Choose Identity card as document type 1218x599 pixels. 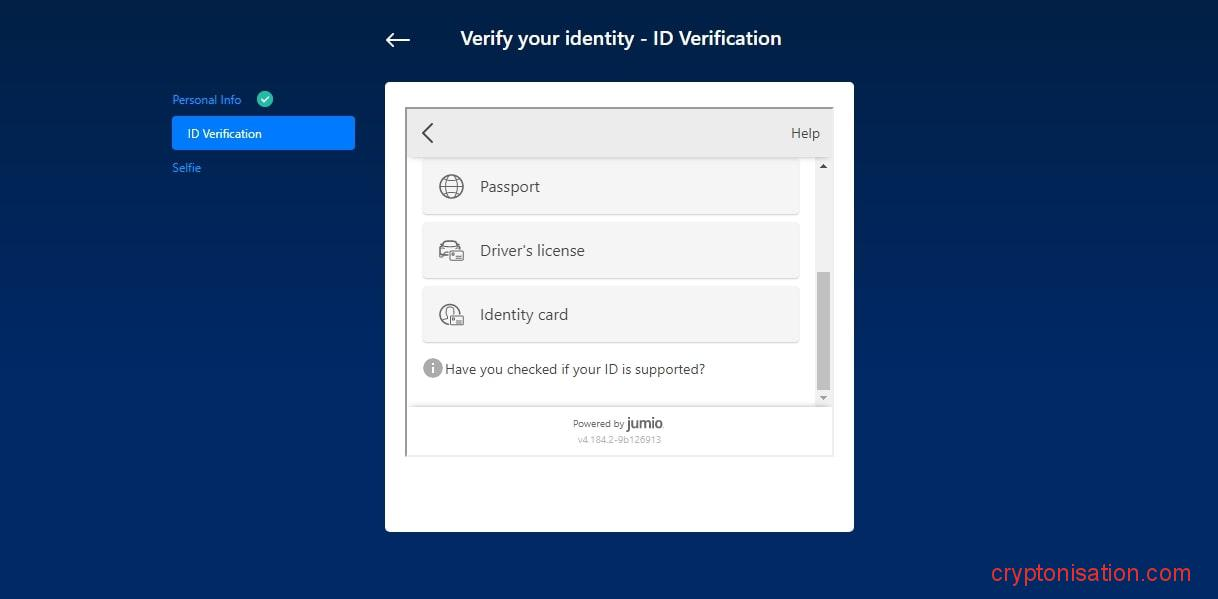[524, 315]
